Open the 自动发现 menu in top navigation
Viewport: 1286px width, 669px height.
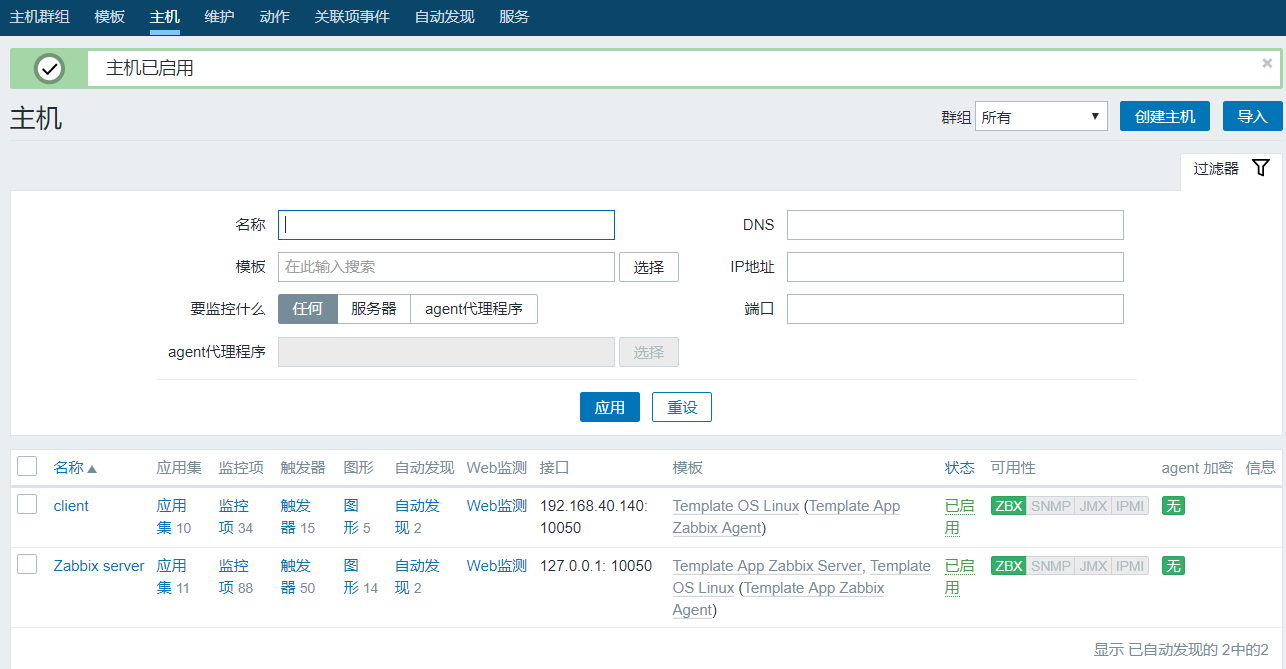click(x=444, y=17)
